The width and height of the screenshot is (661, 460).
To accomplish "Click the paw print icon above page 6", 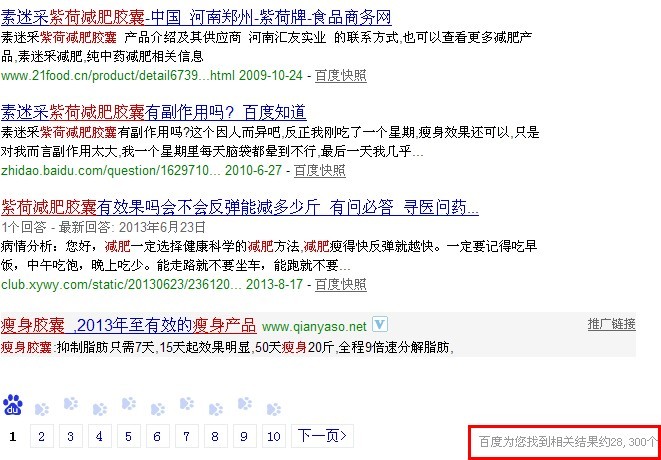I will coord(158,409).
